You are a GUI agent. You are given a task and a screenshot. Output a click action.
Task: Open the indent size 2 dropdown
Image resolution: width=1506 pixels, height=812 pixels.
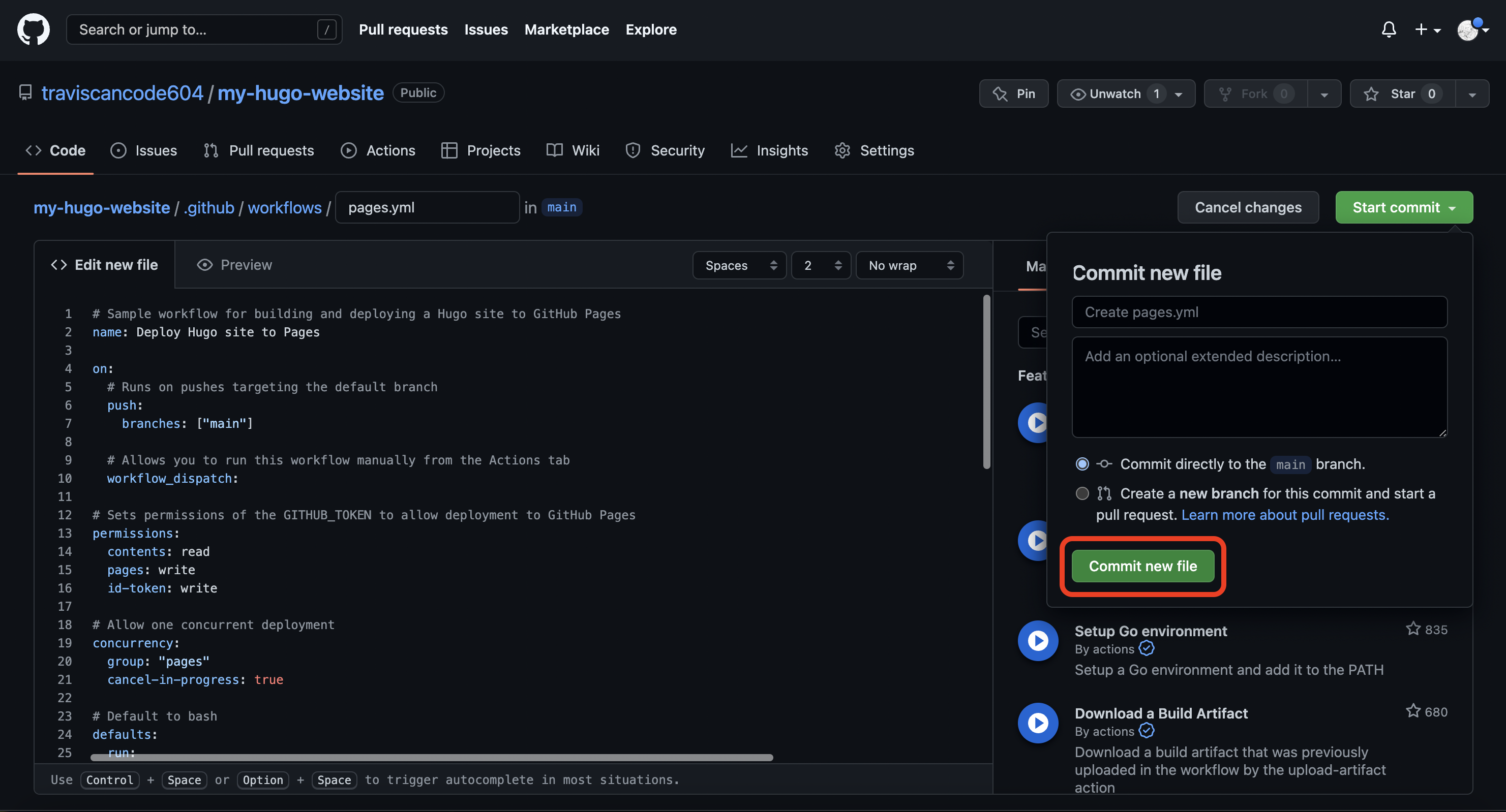click(x=821, y=265)
